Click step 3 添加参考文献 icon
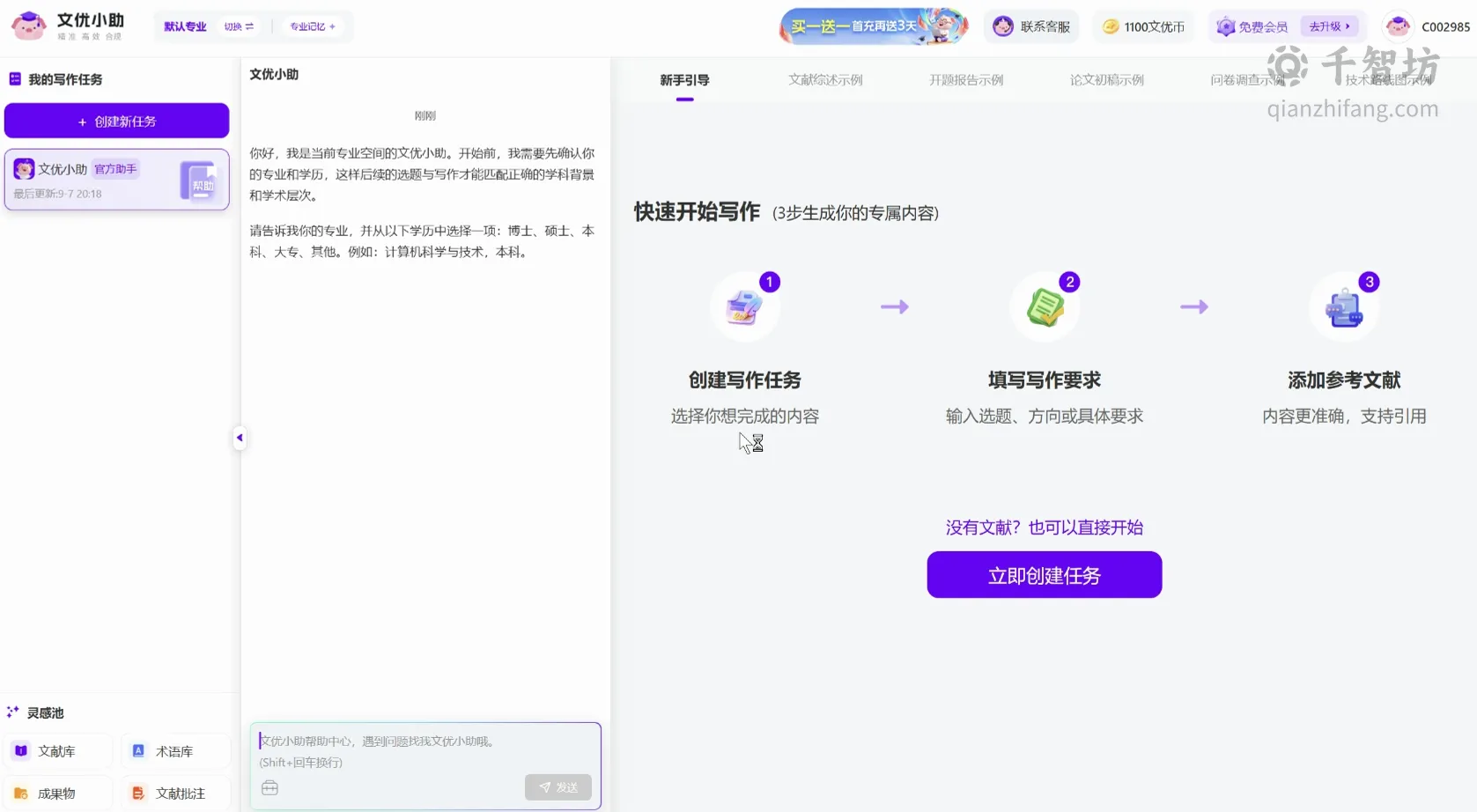This screenshot has width=1477, height=812. point(1344,307)
